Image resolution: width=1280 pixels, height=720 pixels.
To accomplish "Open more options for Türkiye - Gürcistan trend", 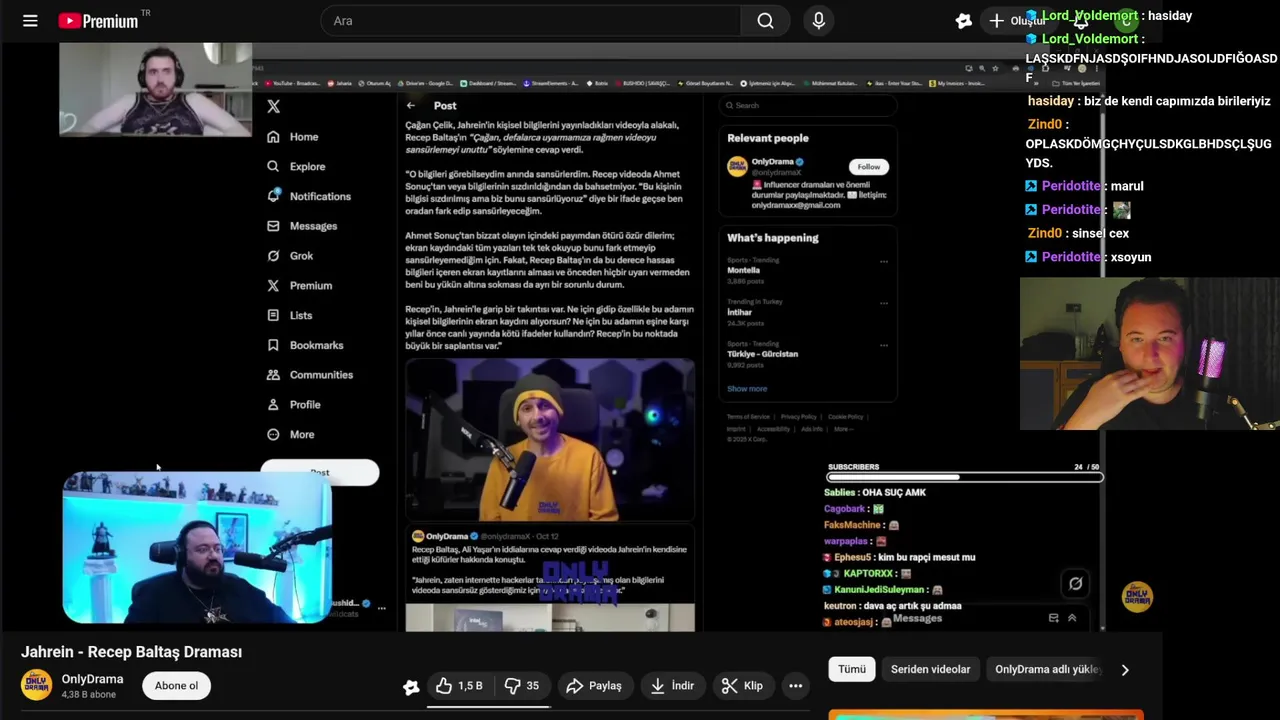I will 883,345.
